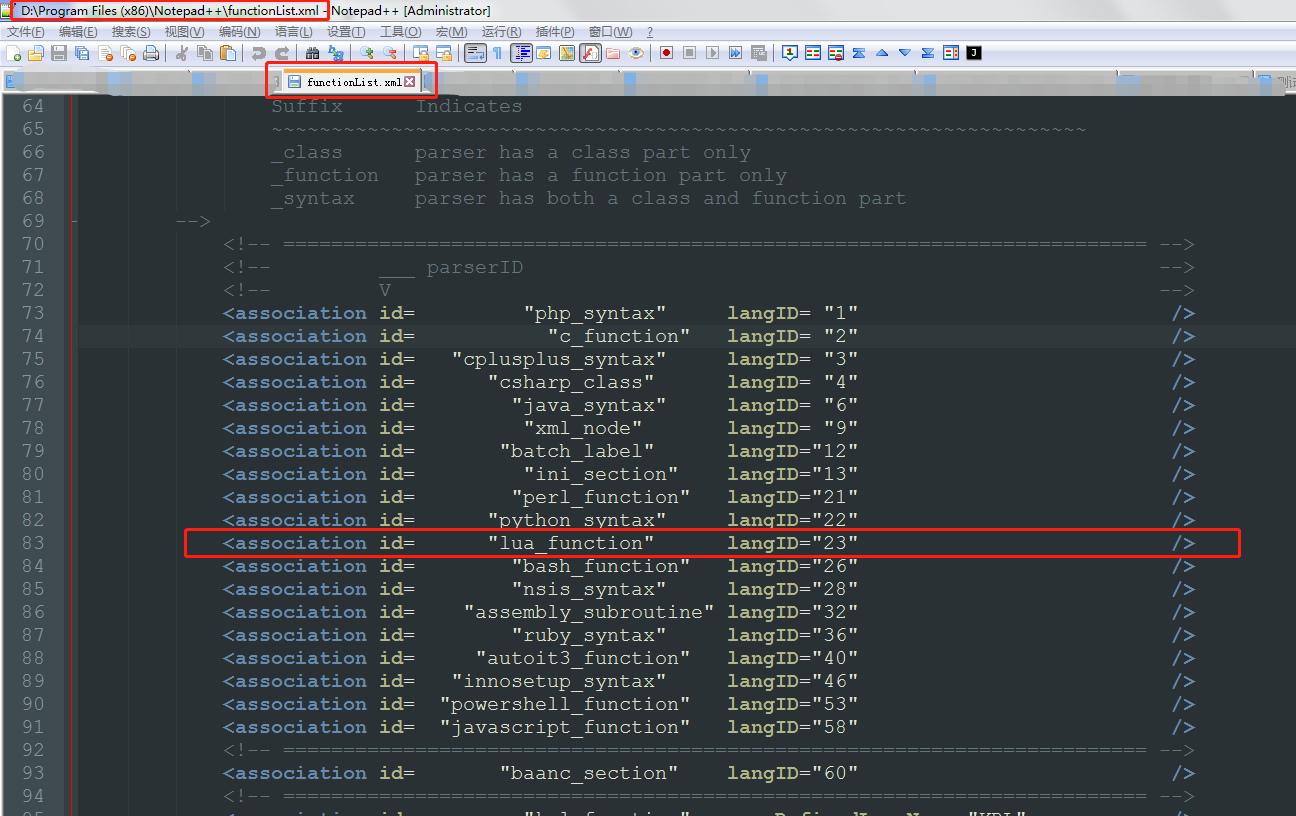Click the JSON Viewer plugin J icon

click(x=973, y=52)
